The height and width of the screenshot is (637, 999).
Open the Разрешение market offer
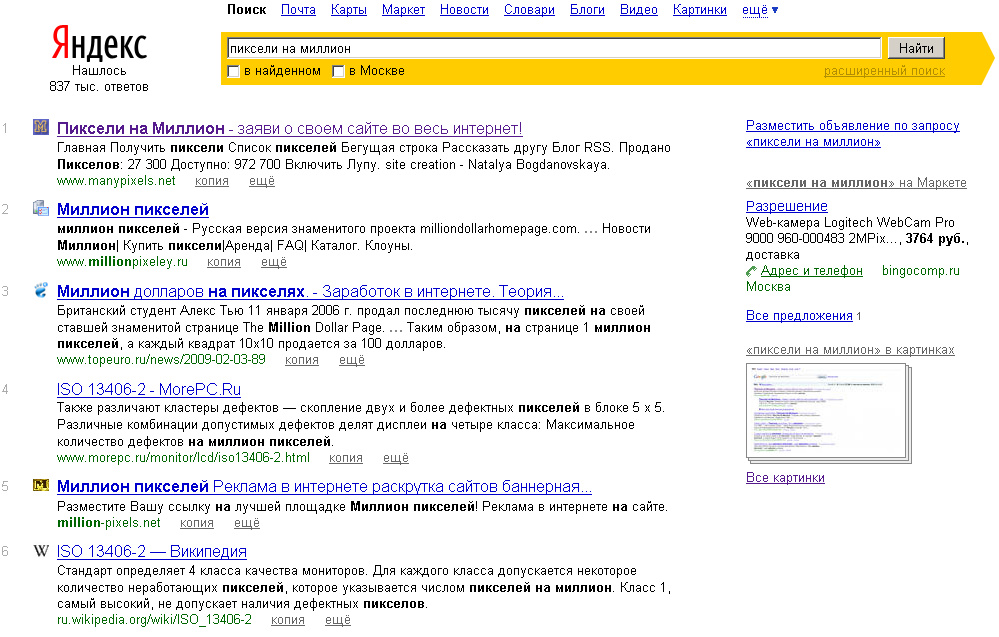787,206
